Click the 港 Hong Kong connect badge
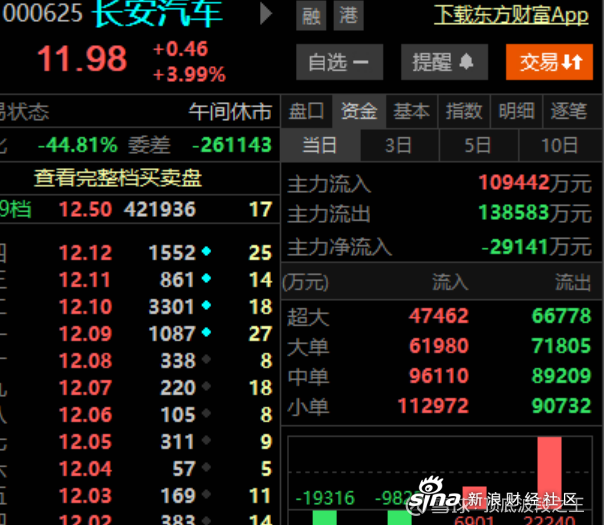The image size is (604, 525). pyautogui.click(x=348, y=15)
